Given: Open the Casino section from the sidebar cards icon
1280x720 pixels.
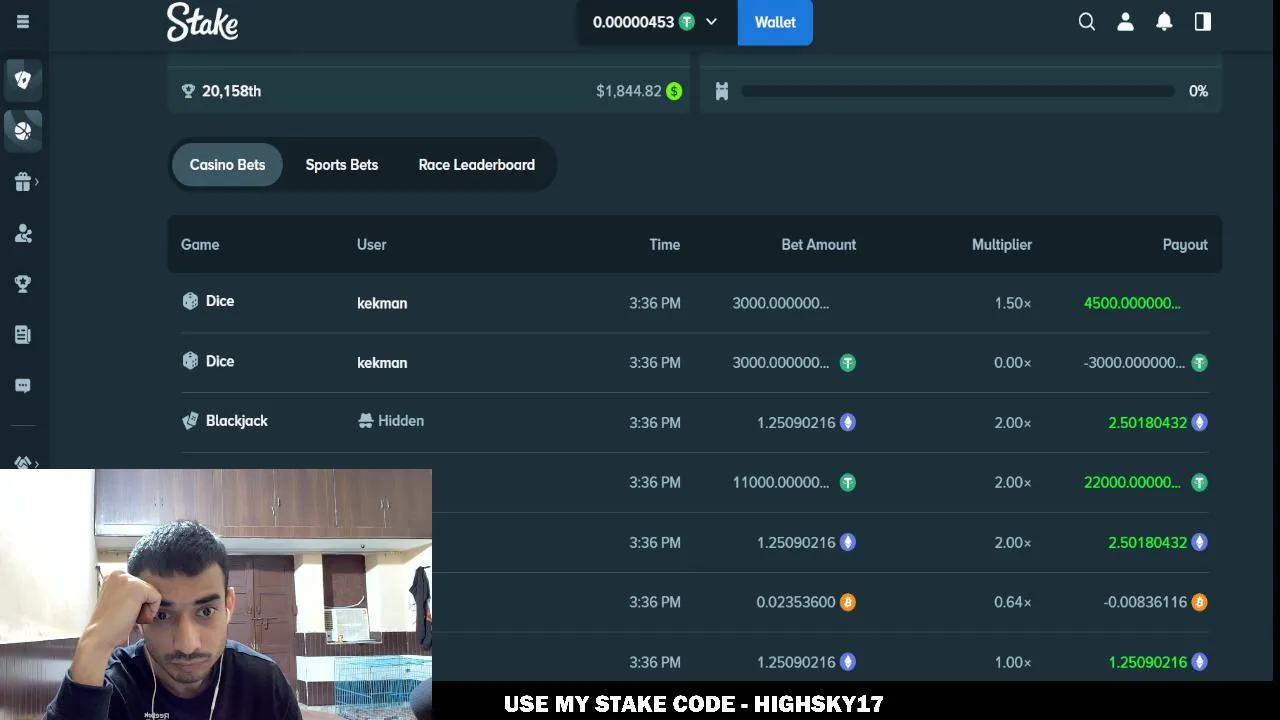Looking at the screenshot, I should coord(23,79).
